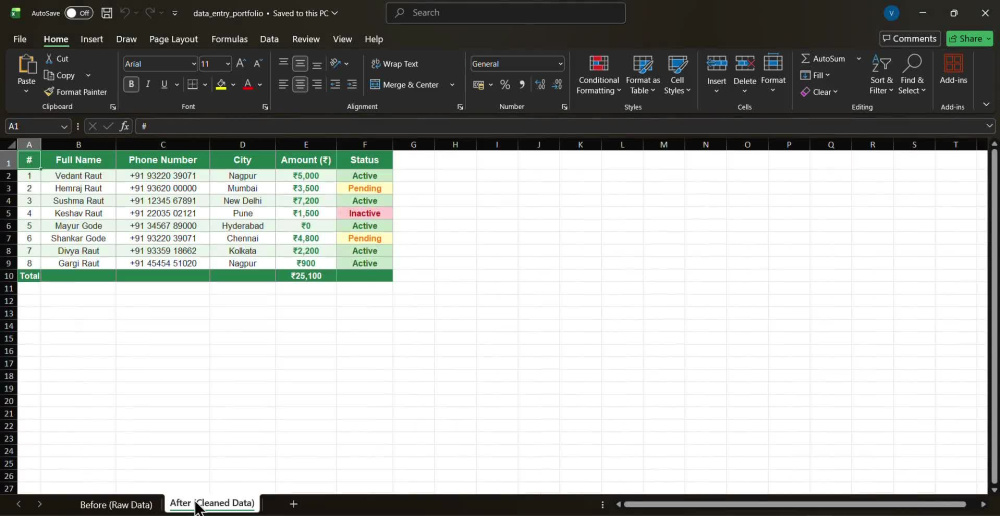Click the Insert cells icon

(x=716, y=63)
